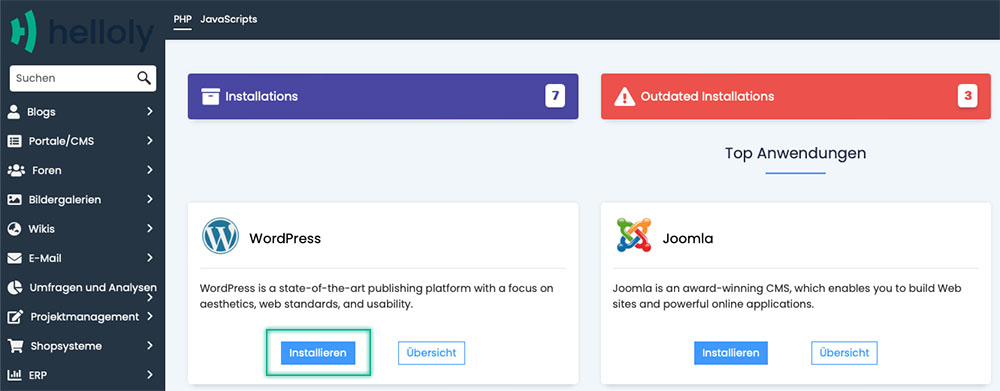Image resolution: width=1000 pixels, height=391 pixels.
Task: Switch to the JavaScripts tab
Action: click(x=229, y=19)
